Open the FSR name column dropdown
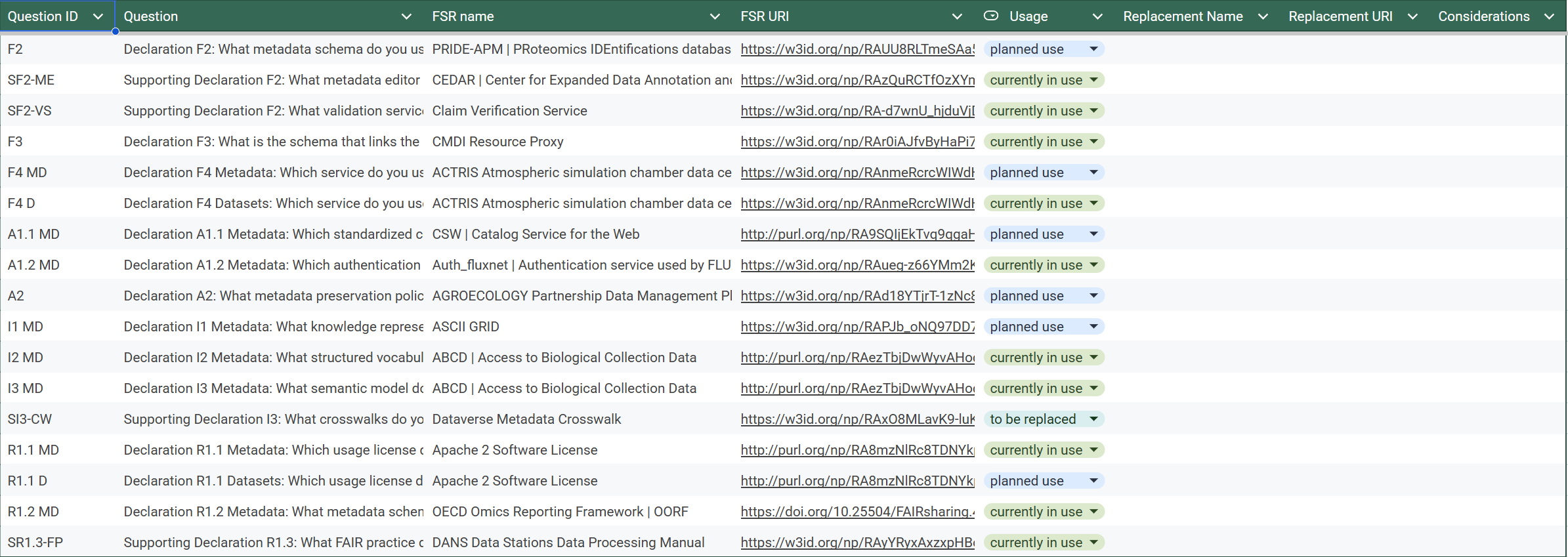 tap(715, 16)
